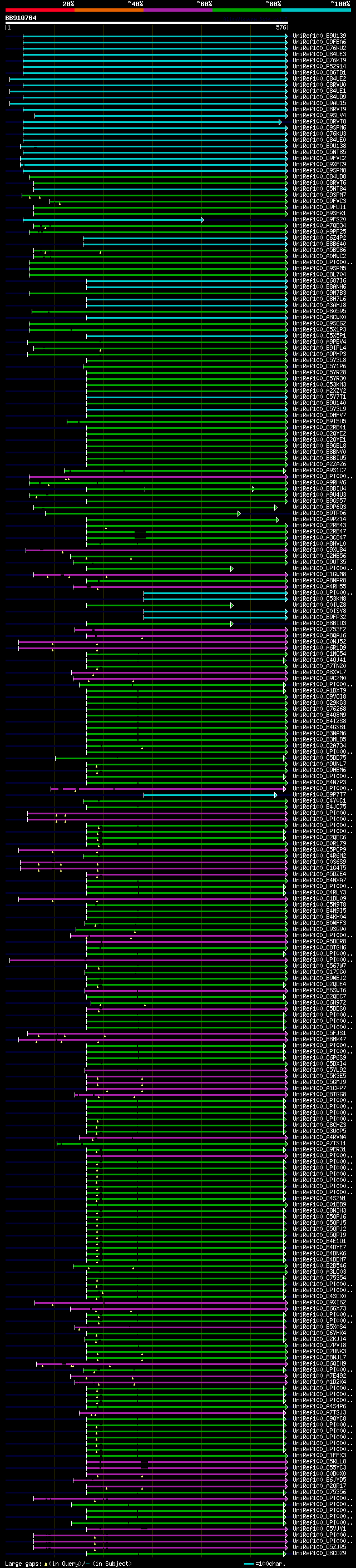Select hit UniRef100_Q9FS20

(319, 219)
